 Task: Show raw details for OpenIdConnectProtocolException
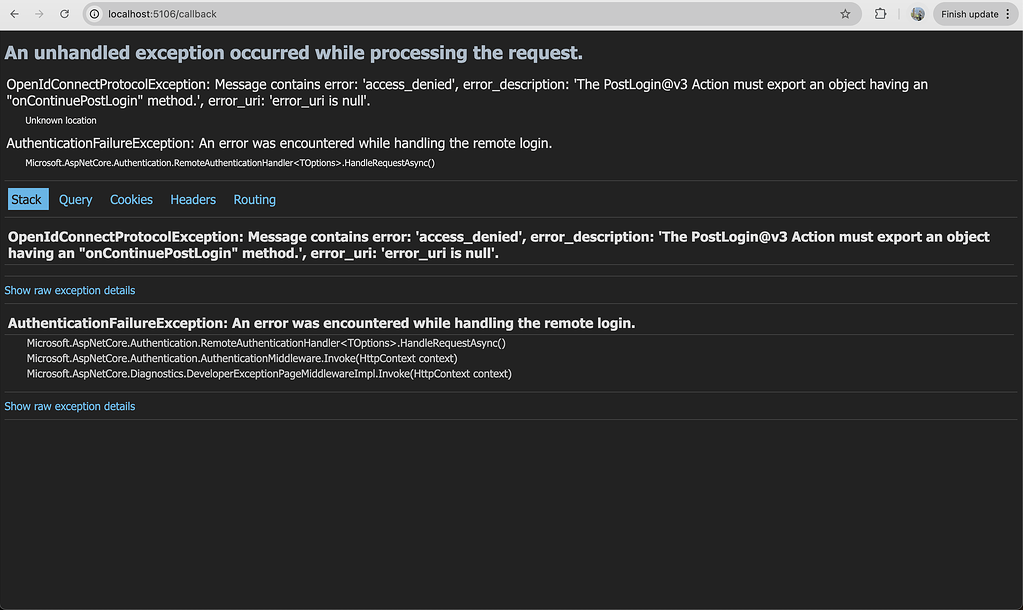click(x=70, y=290)
